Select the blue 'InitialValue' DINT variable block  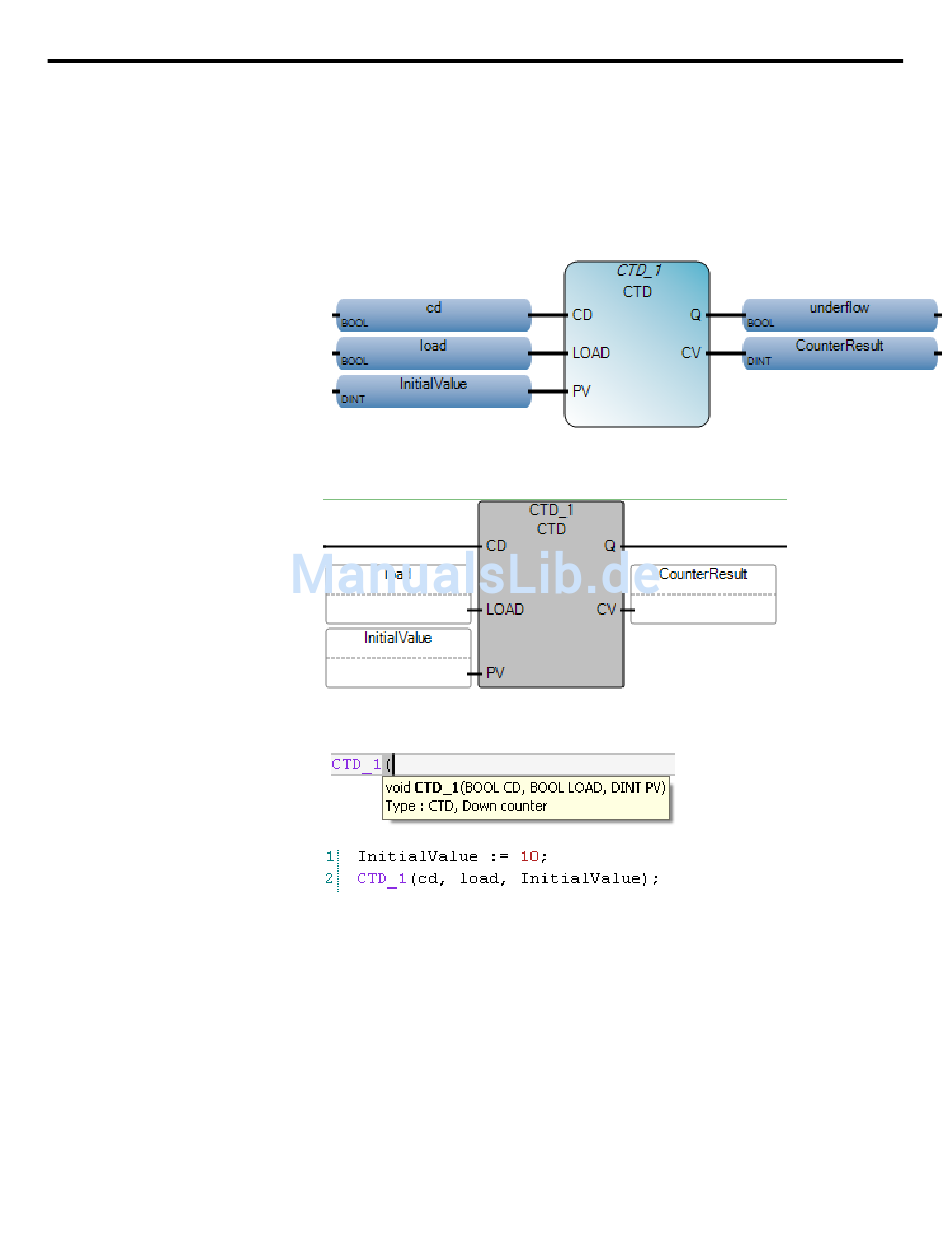tap(433, 391)
